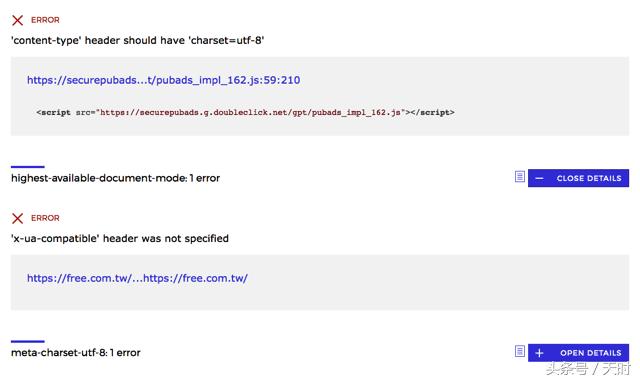Image resolution: width=640 pixels, height=381 pixels.
Task: Collapse highest-available-document-mode details via CLOSE DETAILS
Action: pyautogui.click(x=578, y=178)
